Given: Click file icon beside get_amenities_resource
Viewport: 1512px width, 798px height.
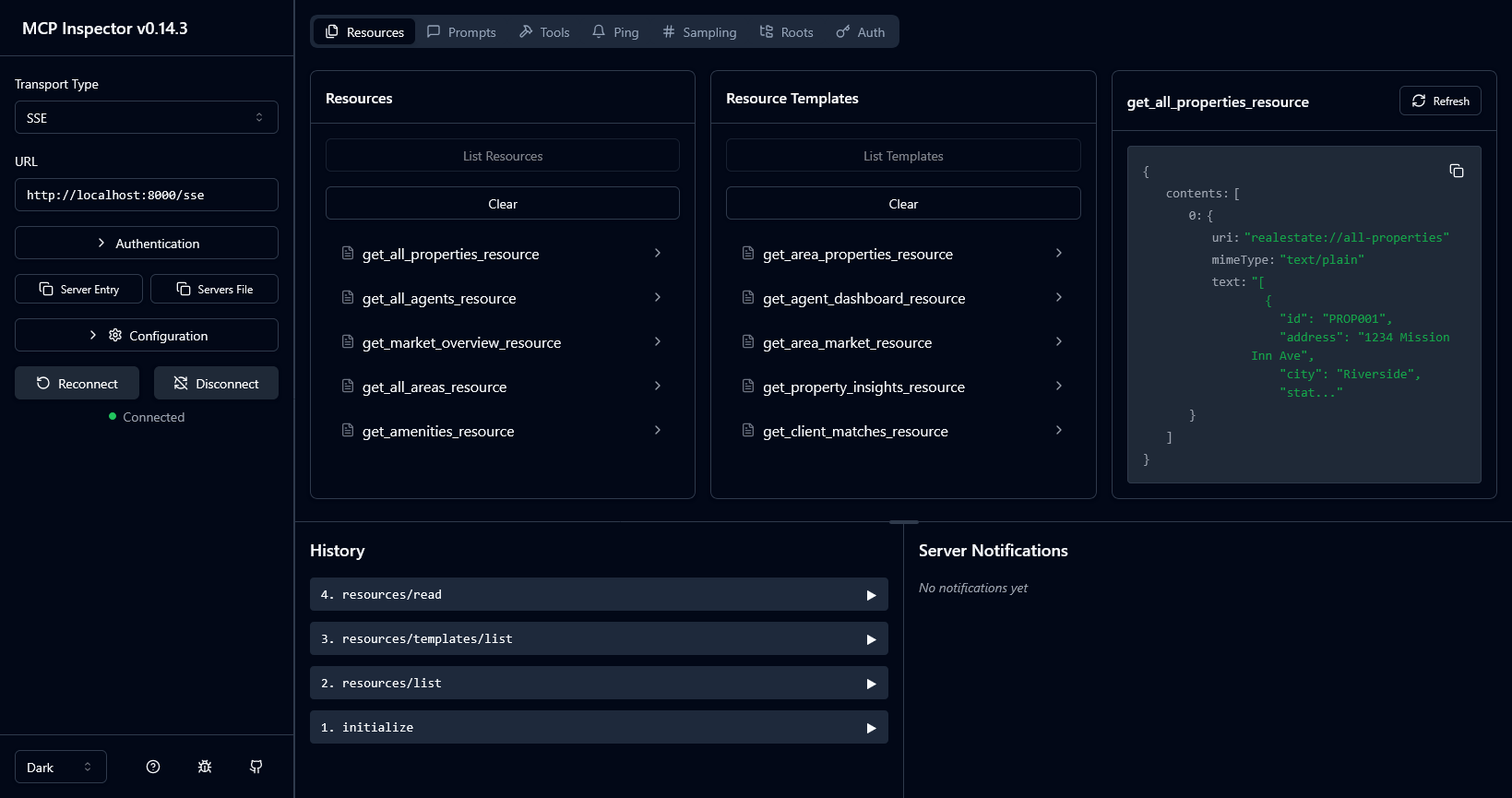Looking at the screenshot, I should 348,430.
